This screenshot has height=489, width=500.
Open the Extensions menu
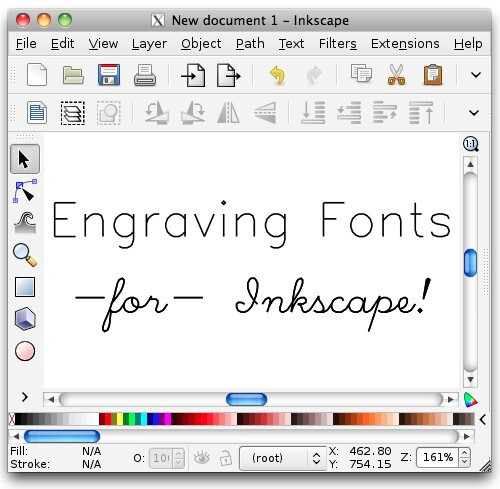405,44
